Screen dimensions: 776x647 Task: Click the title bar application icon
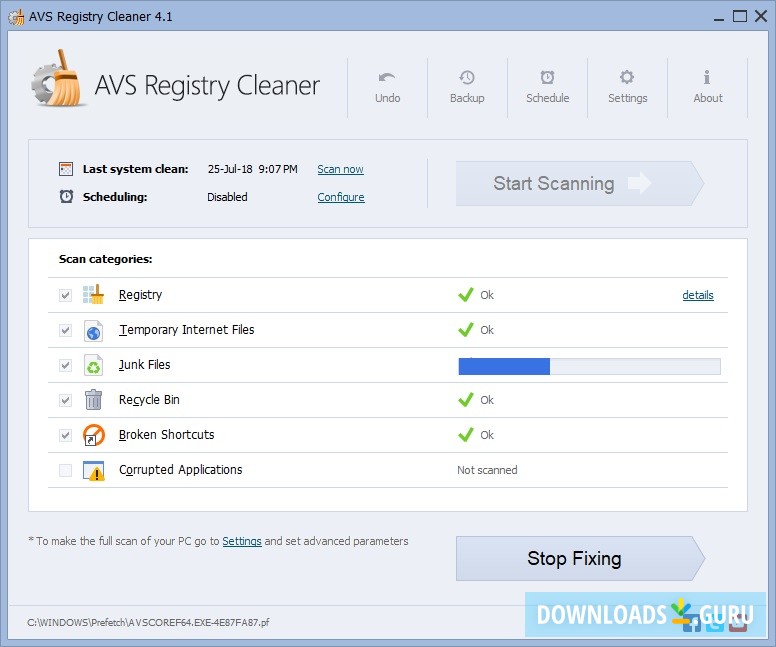pyautogui.click(x=16, y=17)
